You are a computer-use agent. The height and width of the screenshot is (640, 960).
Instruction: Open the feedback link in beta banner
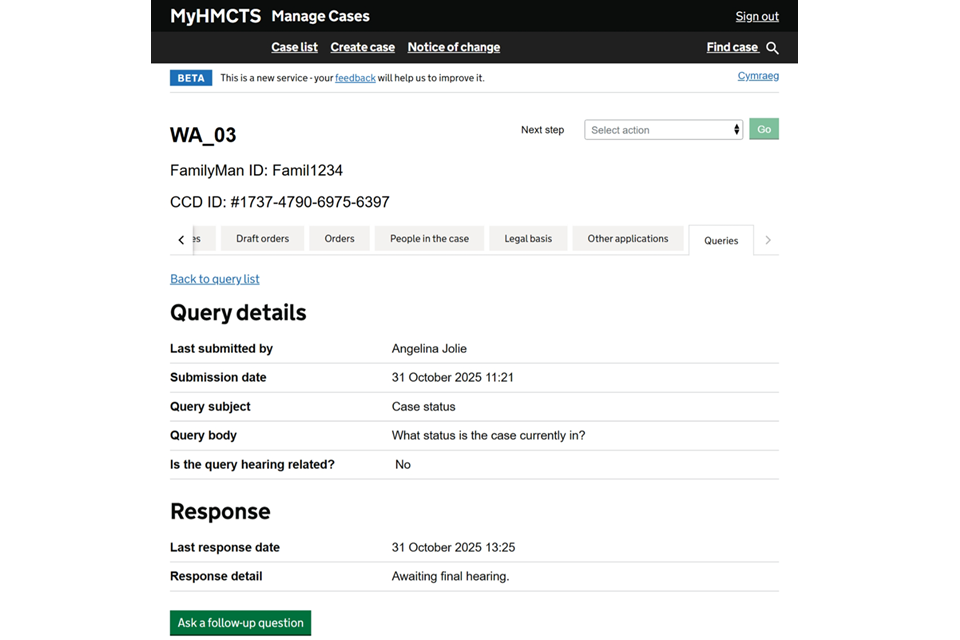[x=355, y=78]
